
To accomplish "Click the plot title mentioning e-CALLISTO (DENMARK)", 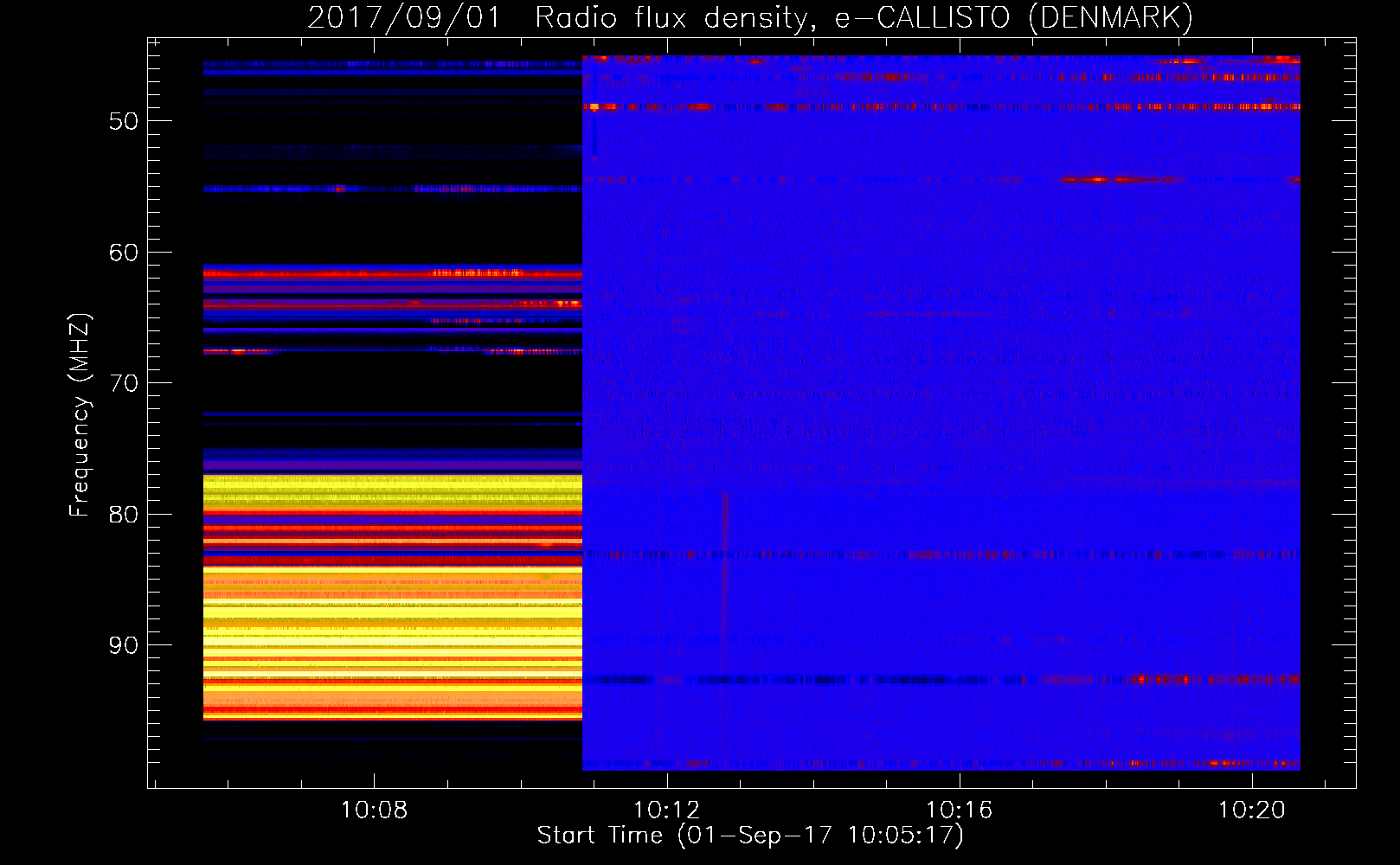I will (750, 18).
